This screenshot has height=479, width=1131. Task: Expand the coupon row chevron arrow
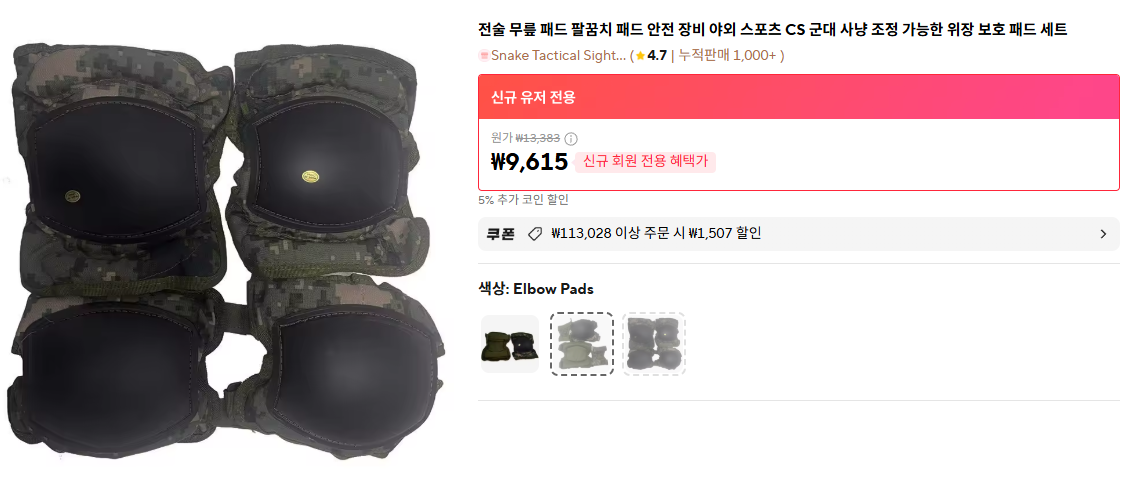click(x=1103, y=234)
